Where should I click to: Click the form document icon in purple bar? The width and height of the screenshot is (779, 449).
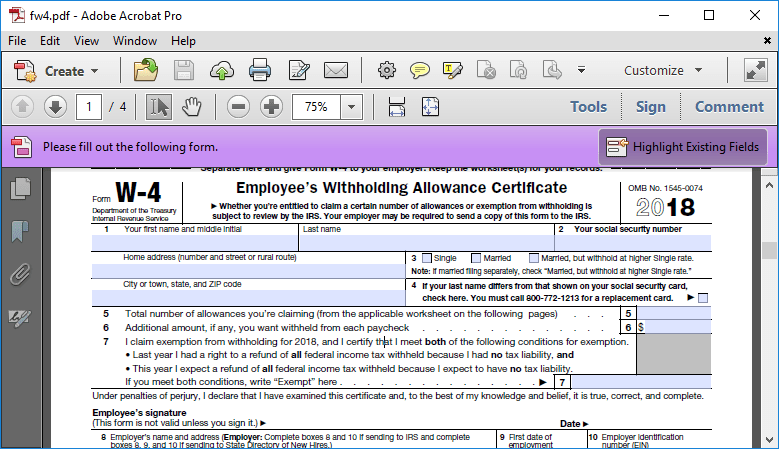pos(22,147)
